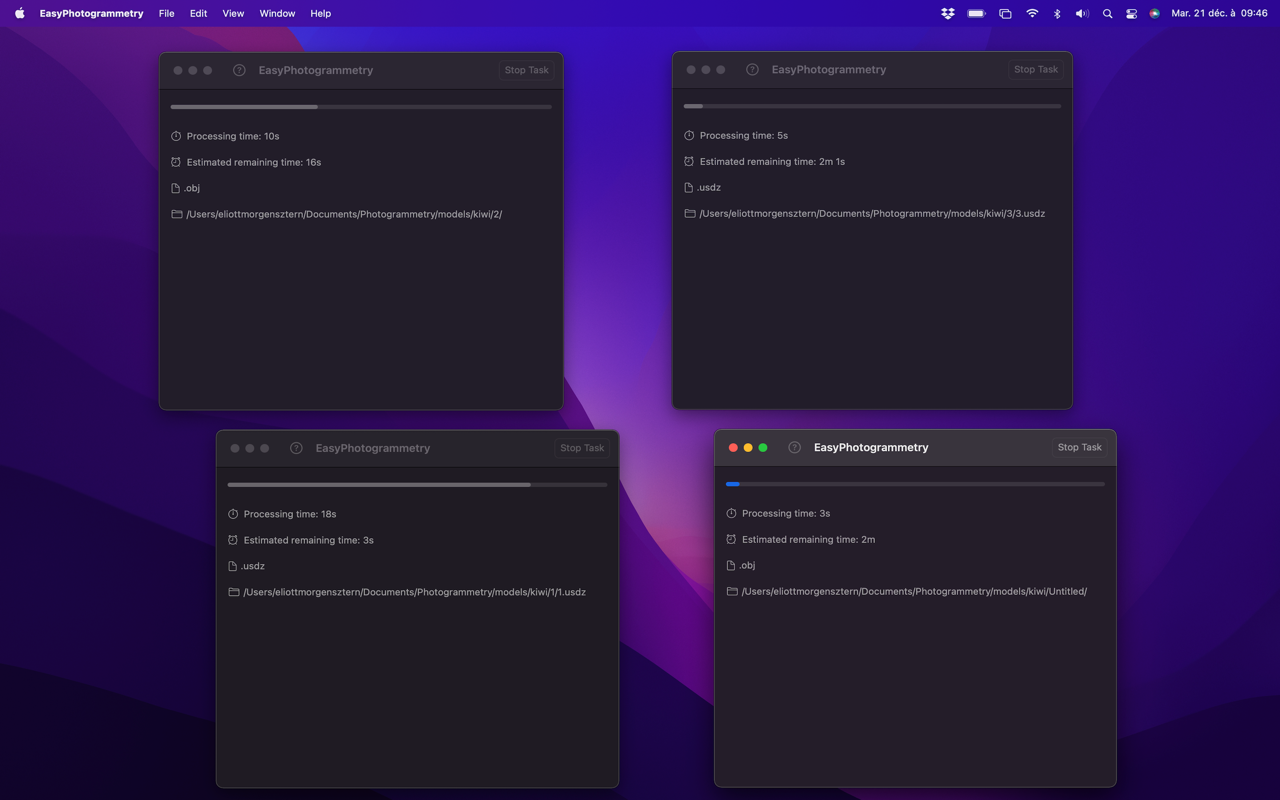Click alarm icon beside remaining time 2m 1s
The width and height of the screenshot is (1280, 800).
689,161
